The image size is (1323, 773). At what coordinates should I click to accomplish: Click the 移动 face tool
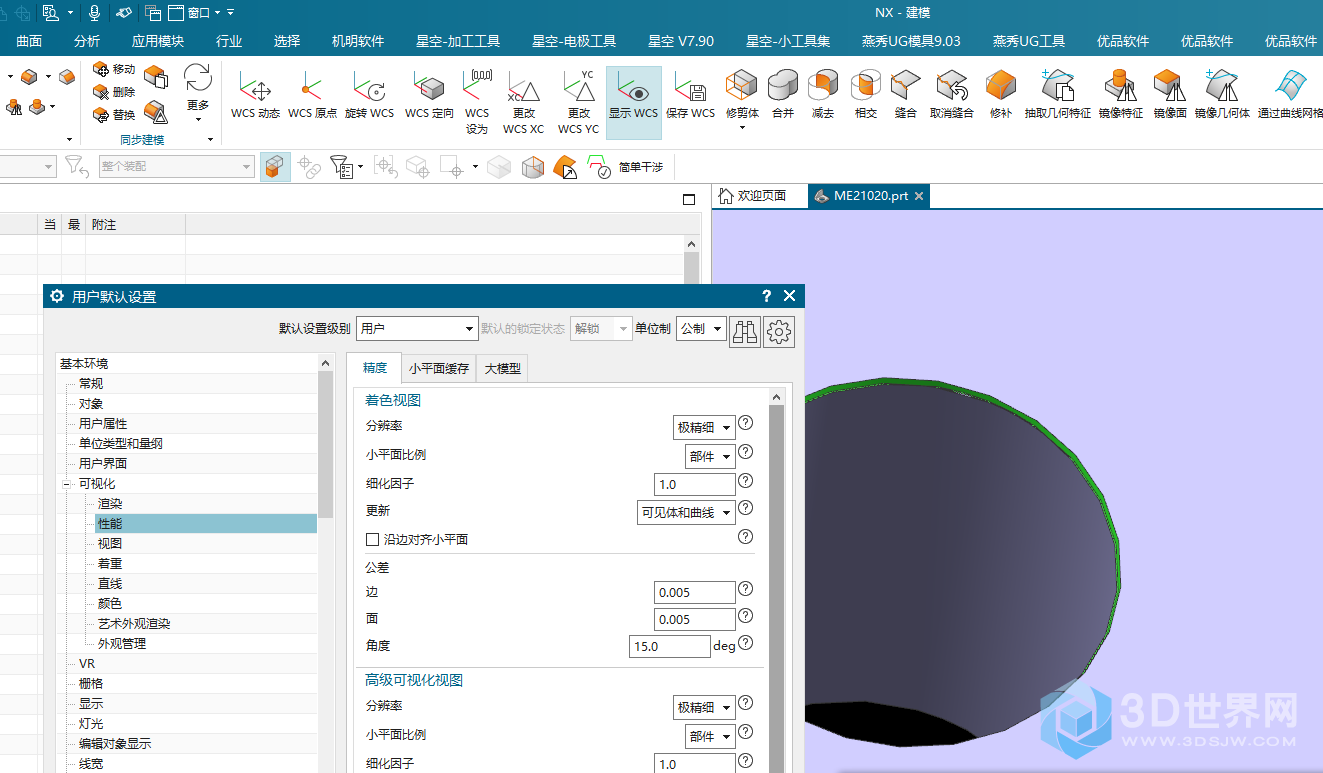(x=114, y=69)
